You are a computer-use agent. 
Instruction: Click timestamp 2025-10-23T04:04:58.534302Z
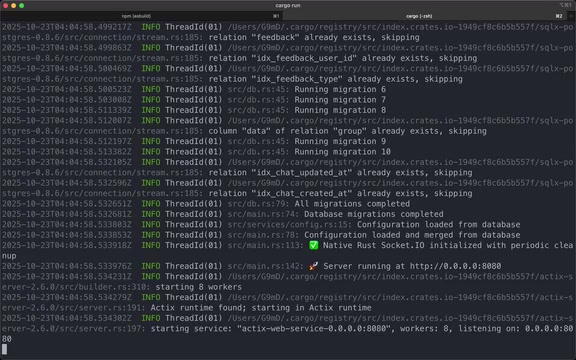point(67,318)
